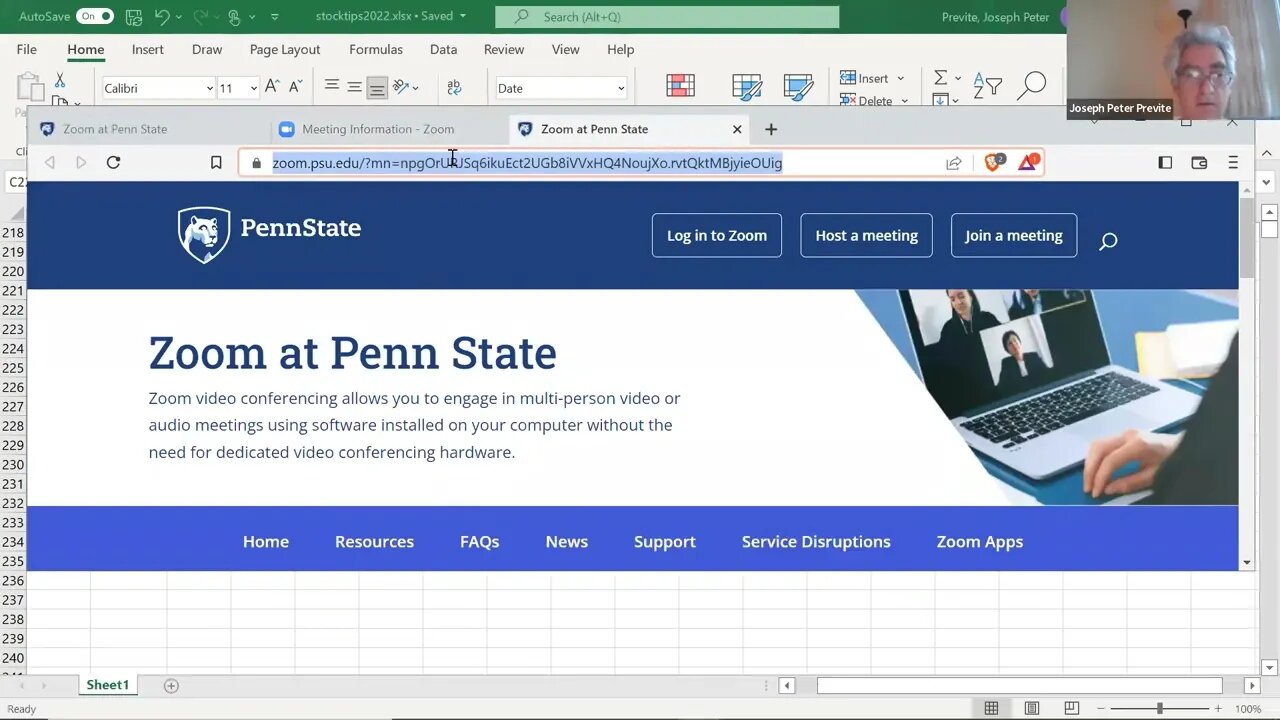1280x720 pixels.
Task: Apply middle align in Excel ribbon
Action: [x=354, y=87]
